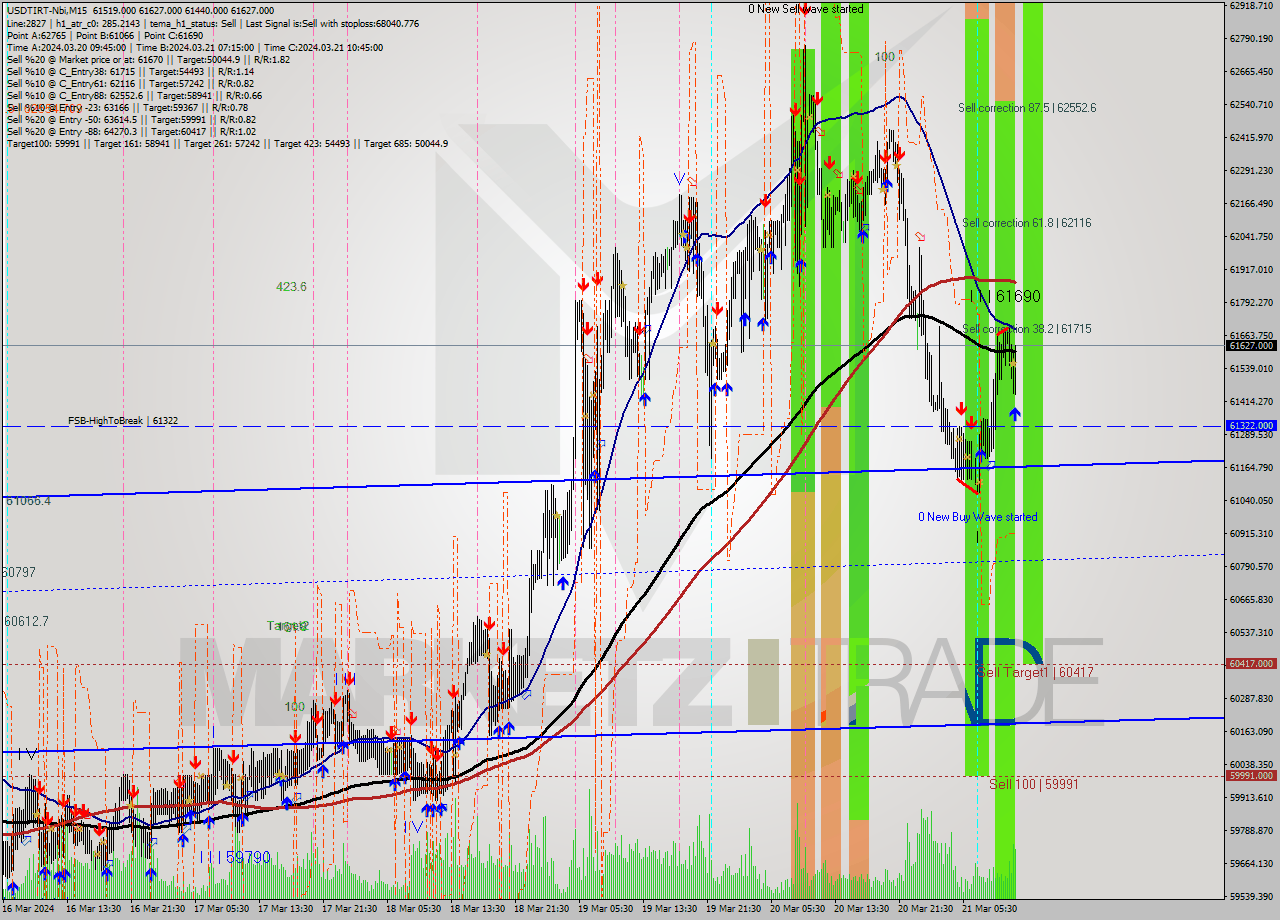Viewport: 1280px width, 920px height.
Task: Click the '60612.7' level label
Action: (27, 621)
